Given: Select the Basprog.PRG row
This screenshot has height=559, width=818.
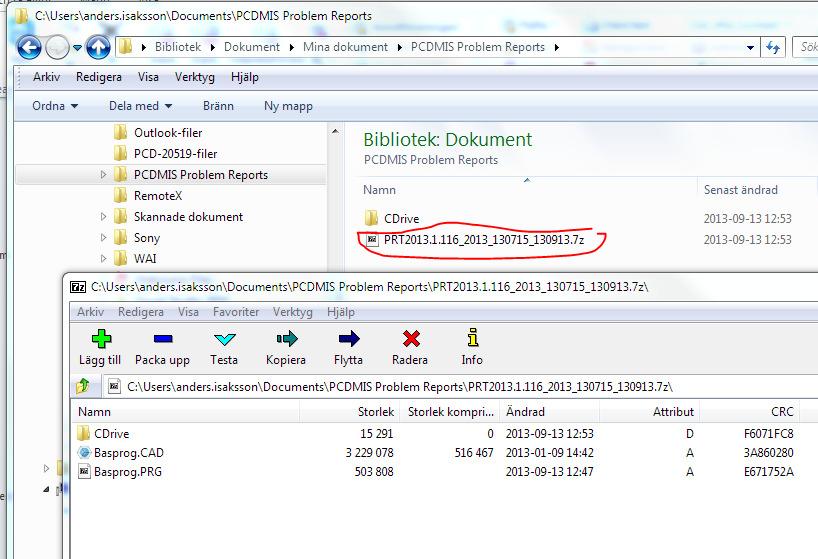Looking at the screenshot, I should click(436, 471).
